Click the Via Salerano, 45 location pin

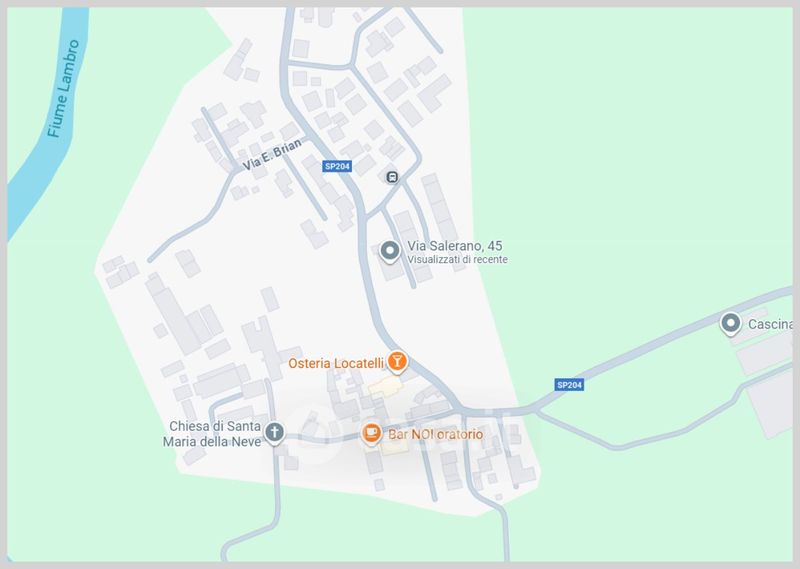(390, 251)
